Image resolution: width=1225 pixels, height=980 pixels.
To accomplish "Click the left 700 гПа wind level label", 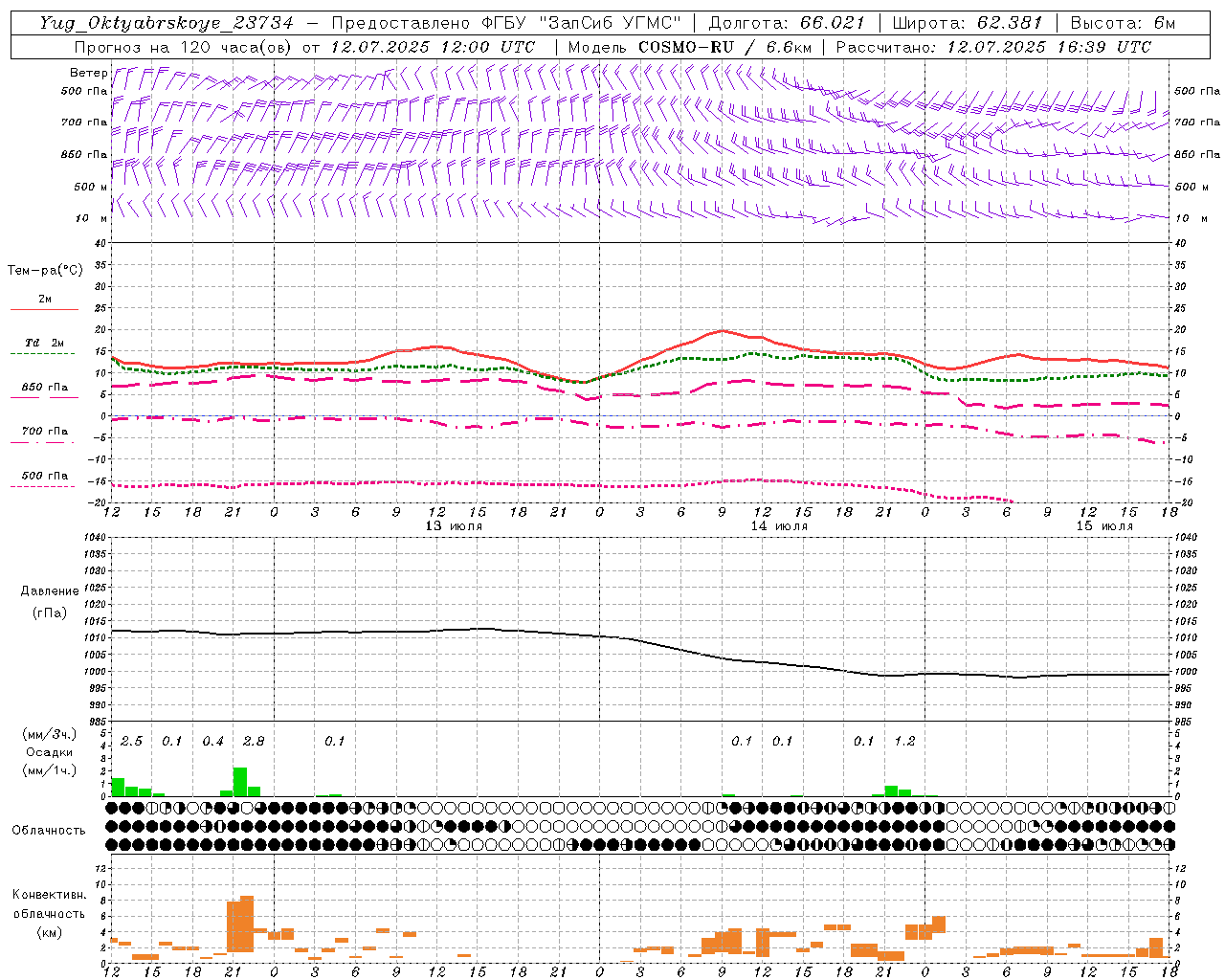I will click(x=84, y=122).
